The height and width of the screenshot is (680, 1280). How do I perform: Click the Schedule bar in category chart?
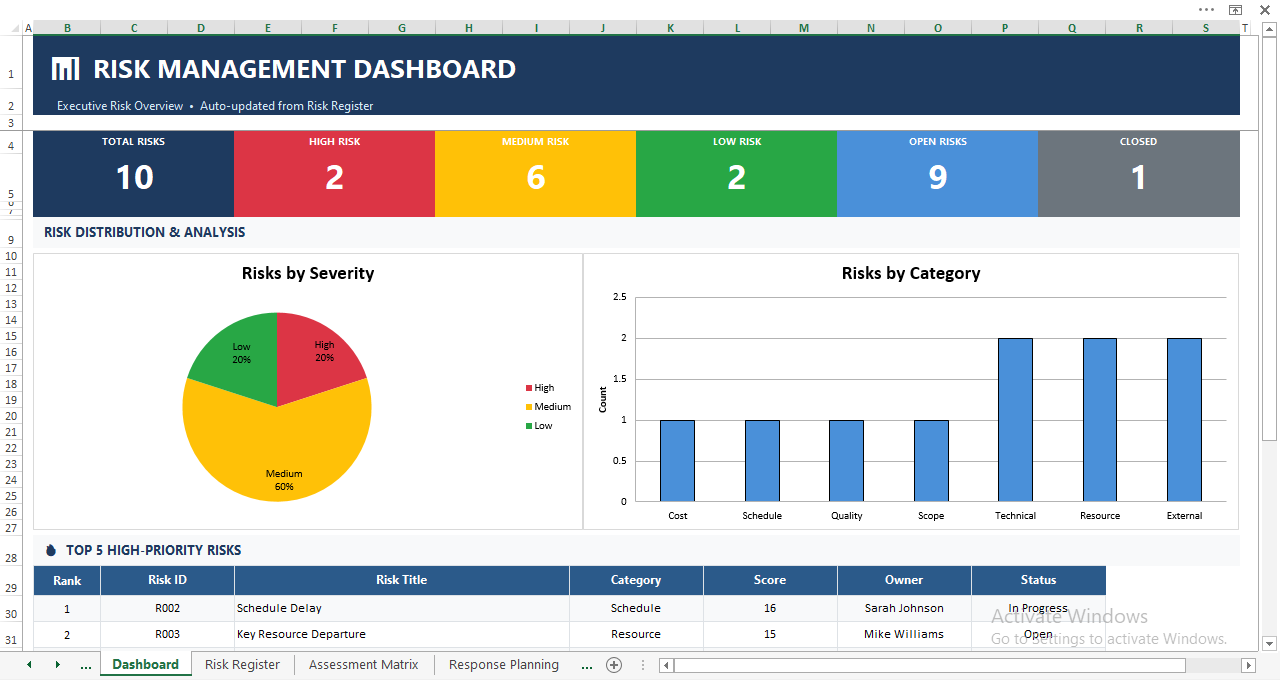click(762, 461)
